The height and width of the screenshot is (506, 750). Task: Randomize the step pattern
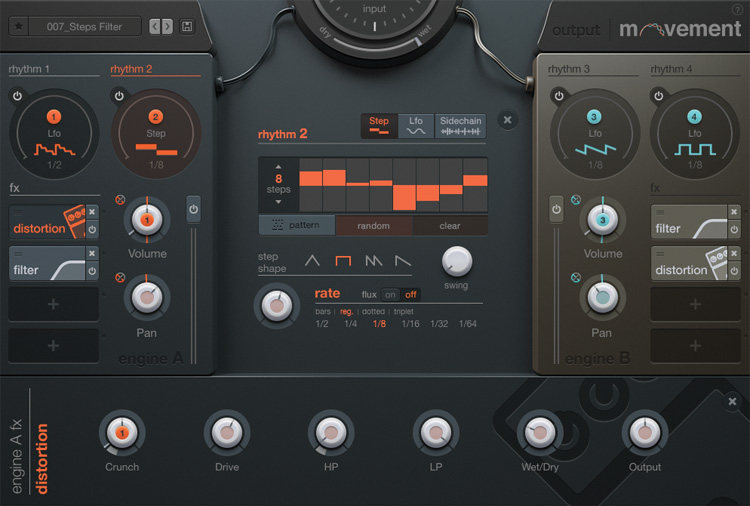point(374,225)
